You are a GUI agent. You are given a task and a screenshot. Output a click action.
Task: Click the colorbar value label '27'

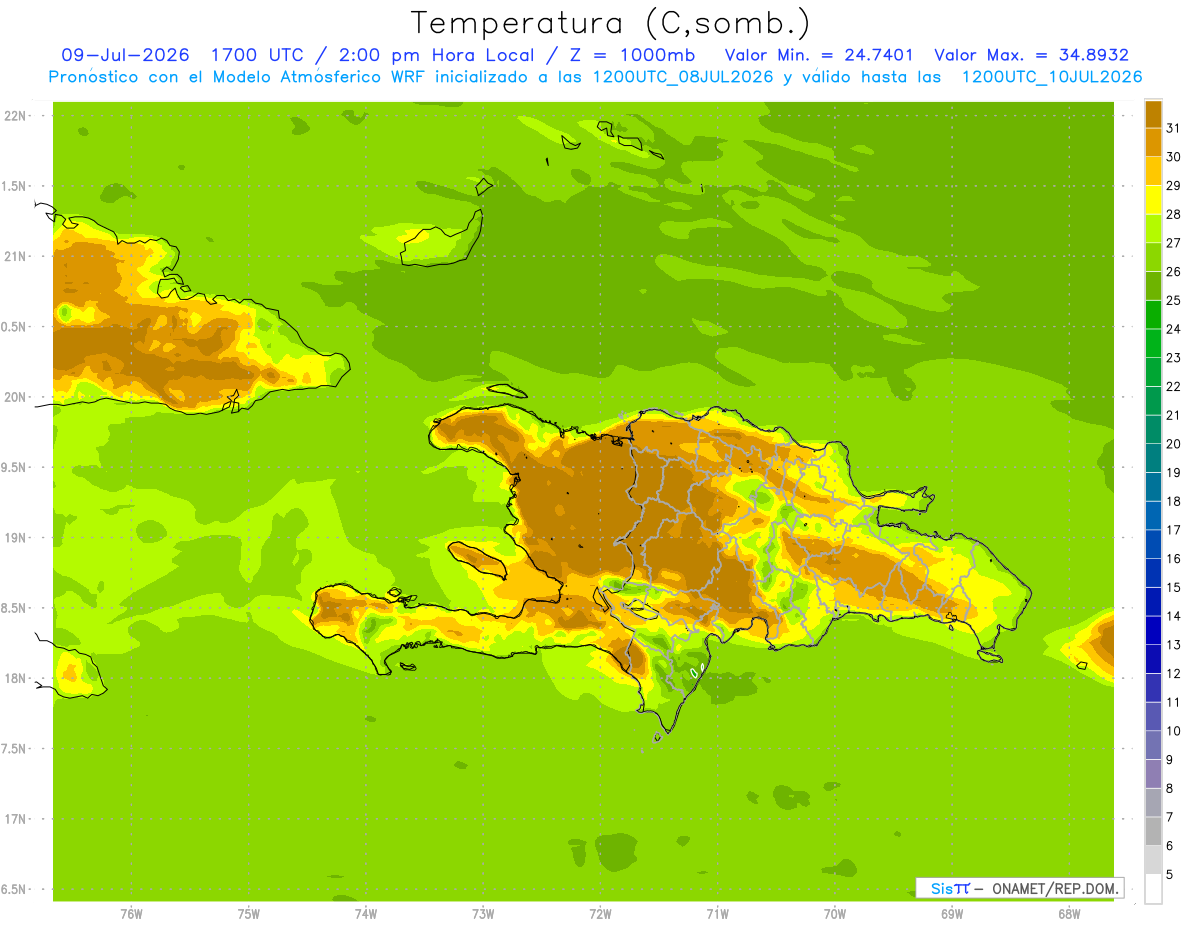[x=1174, y=243]
